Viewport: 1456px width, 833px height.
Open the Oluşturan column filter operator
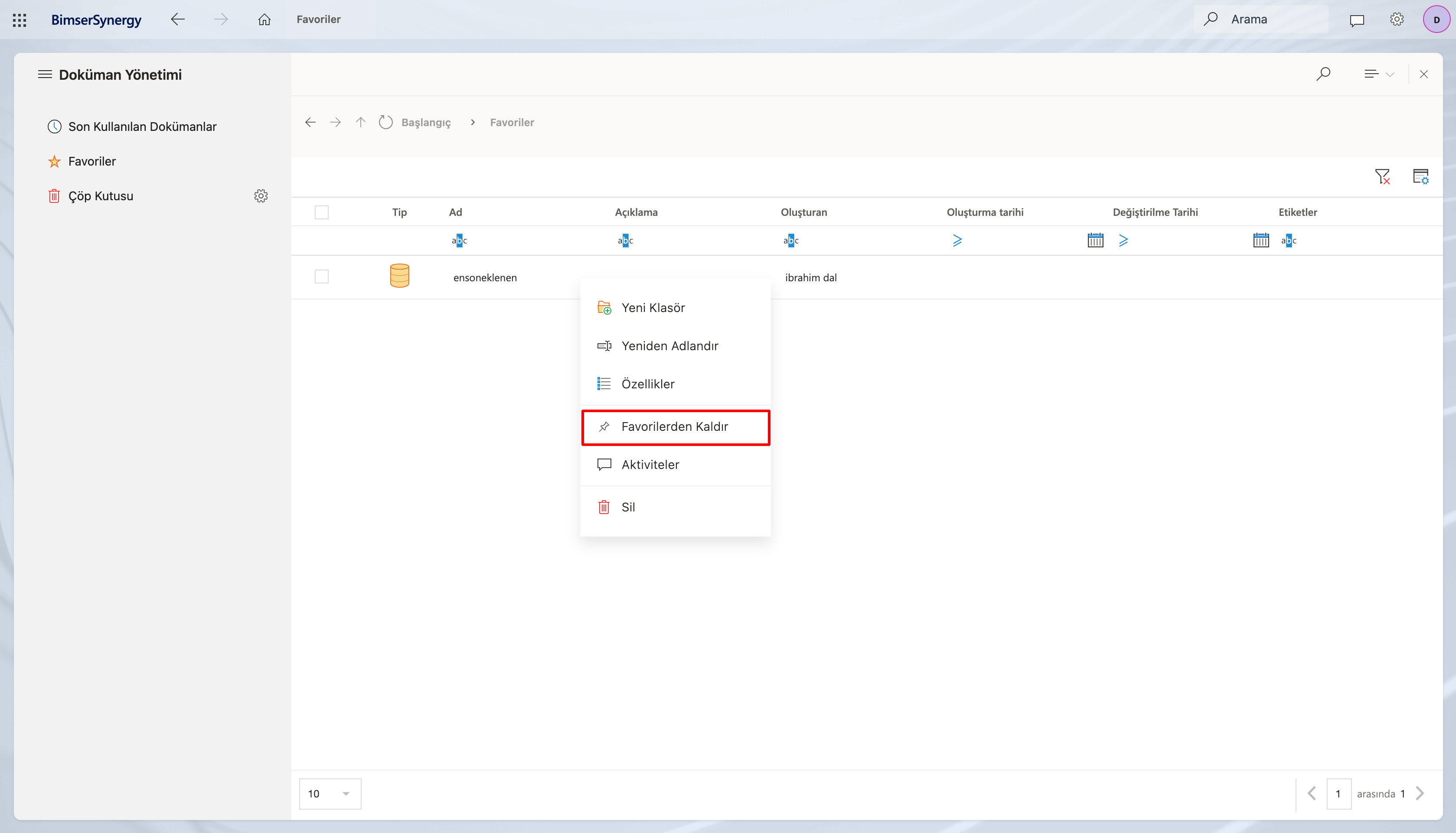point(791,241)
